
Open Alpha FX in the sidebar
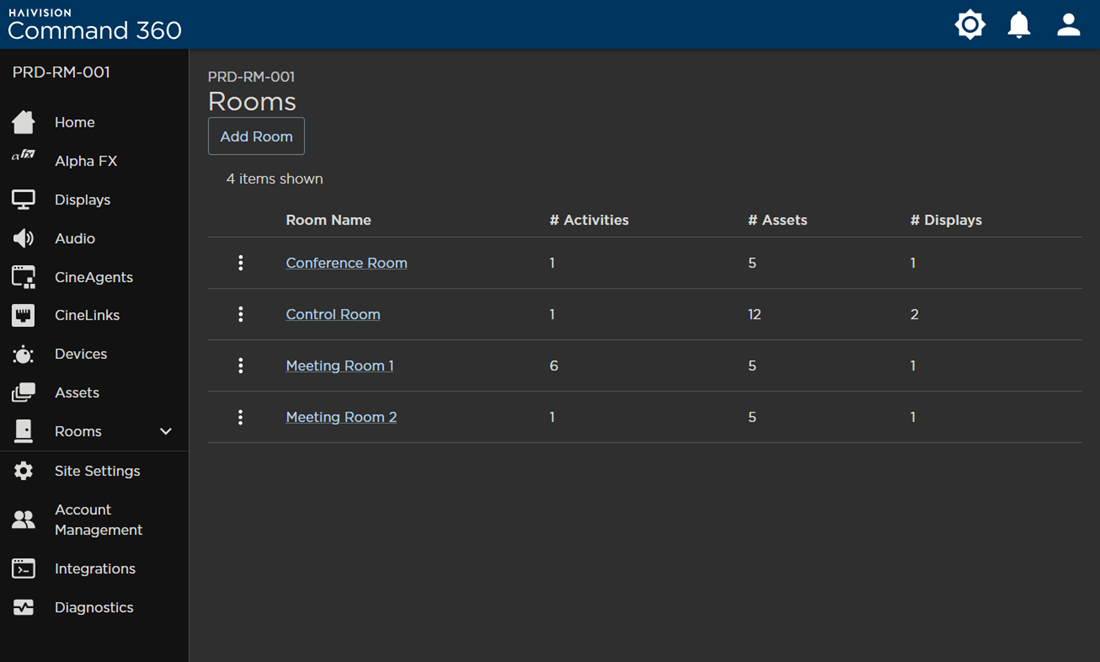[86, 161]
